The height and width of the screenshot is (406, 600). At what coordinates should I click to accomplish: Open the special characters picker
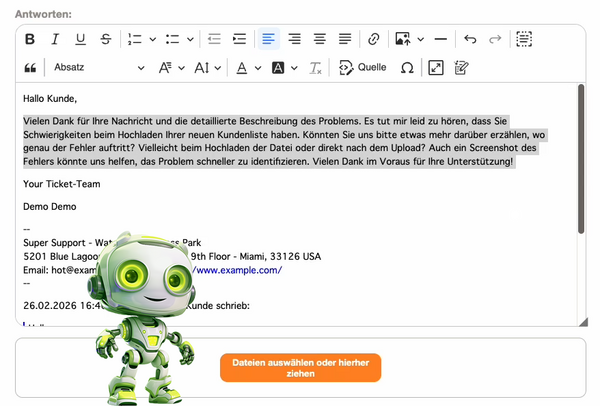(x=406, y=68)
